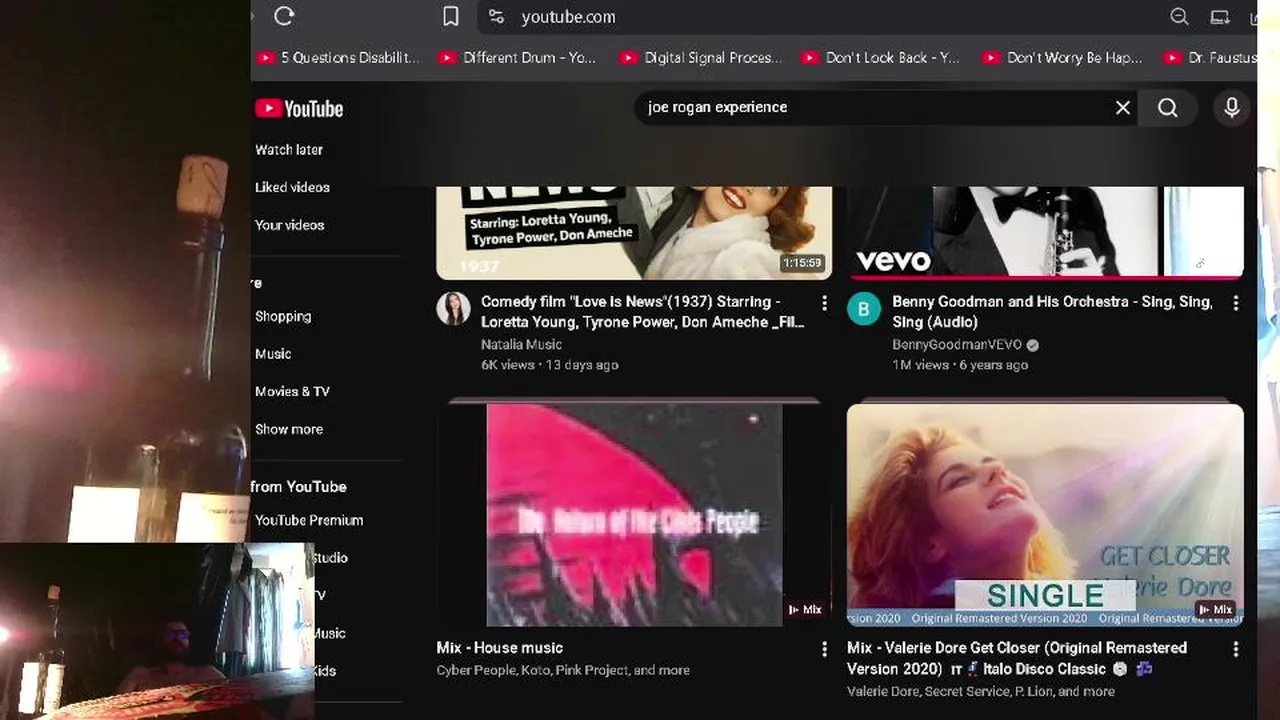Image resolution: width=1280 pixels, height=720 pixels.
Task: Click the 1:15:59 duration badge
Action: [x=802, y=263]
